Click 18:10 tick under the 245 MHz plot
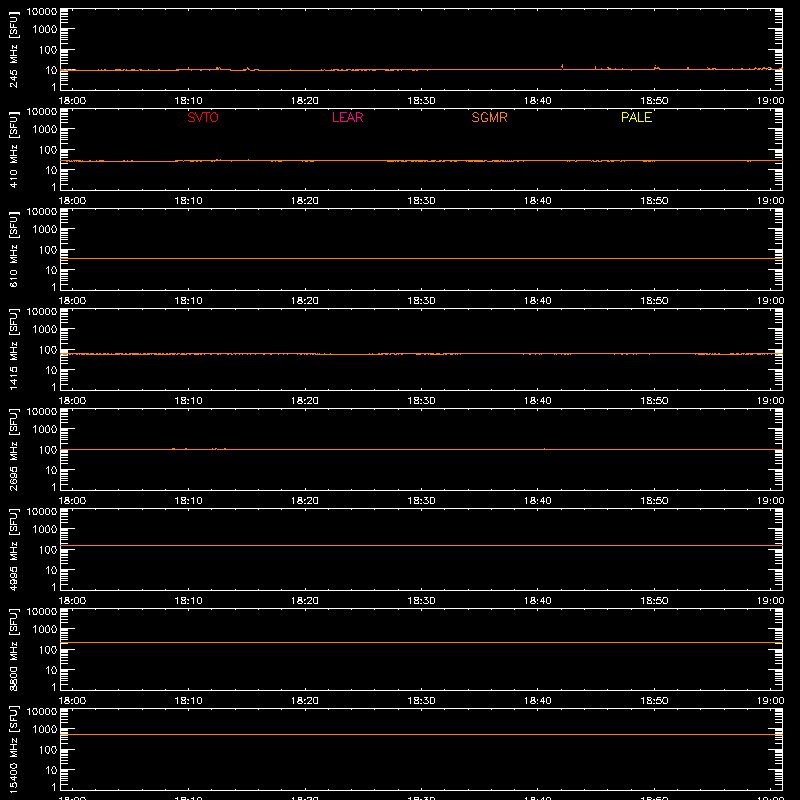Screen dimensions: 800x800 click(x=188, y=101)
